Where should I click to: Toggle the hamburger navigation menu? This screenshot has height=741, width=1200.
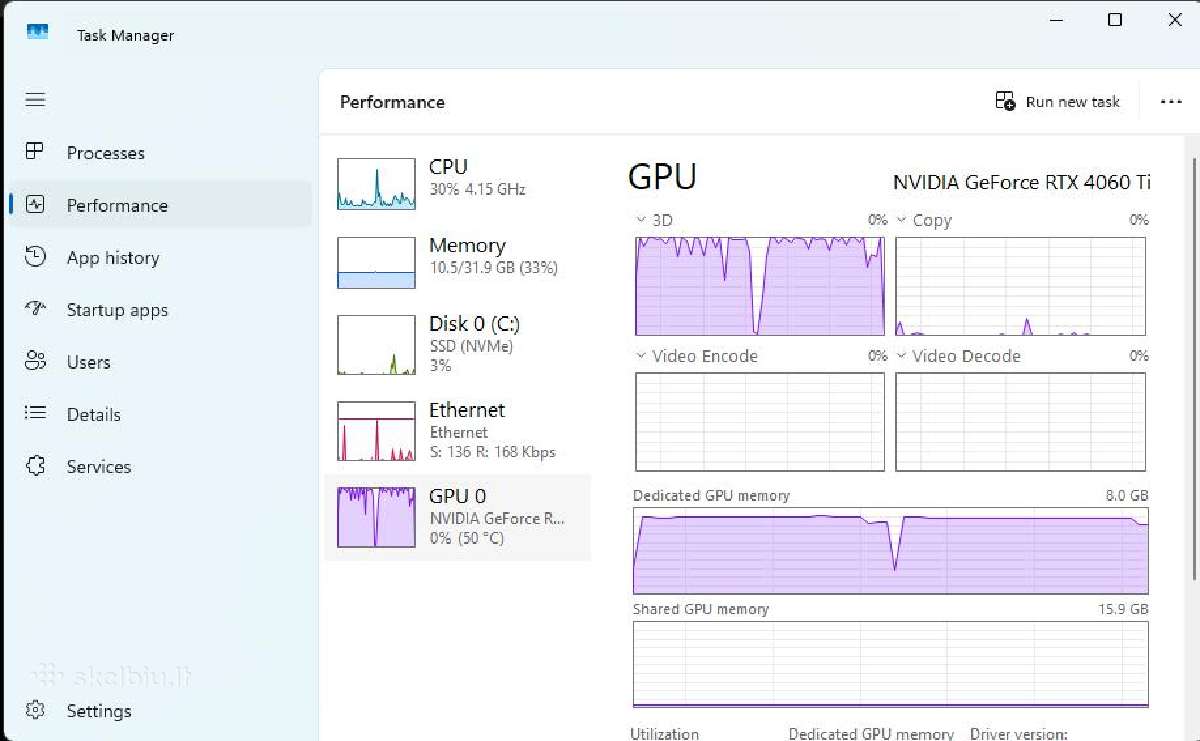[x=35, y=100]
